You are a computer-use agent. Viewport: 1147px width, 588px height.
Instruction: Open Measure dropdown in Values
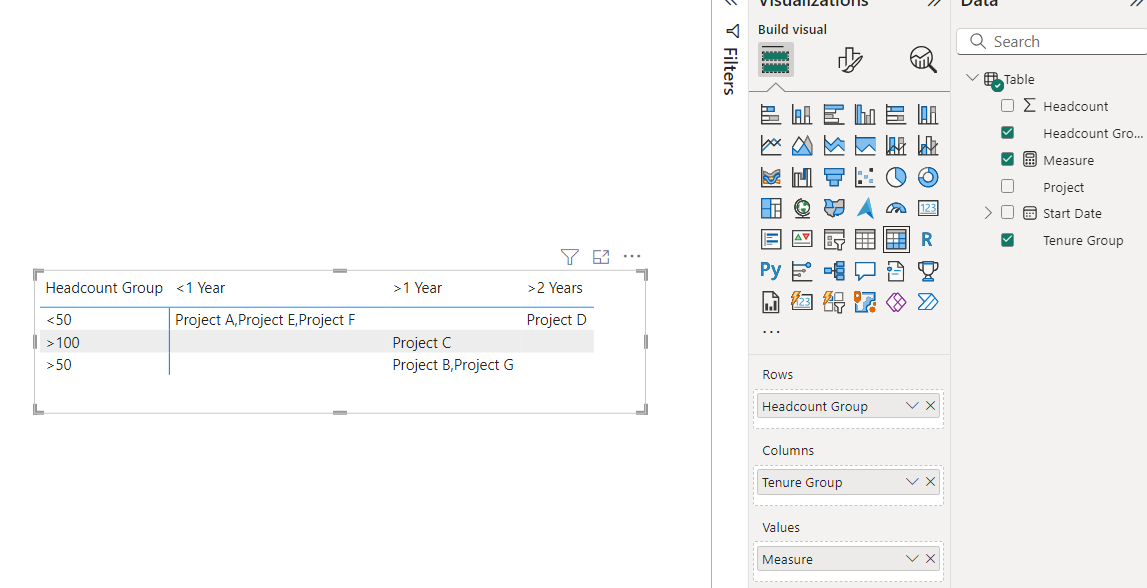911,559
